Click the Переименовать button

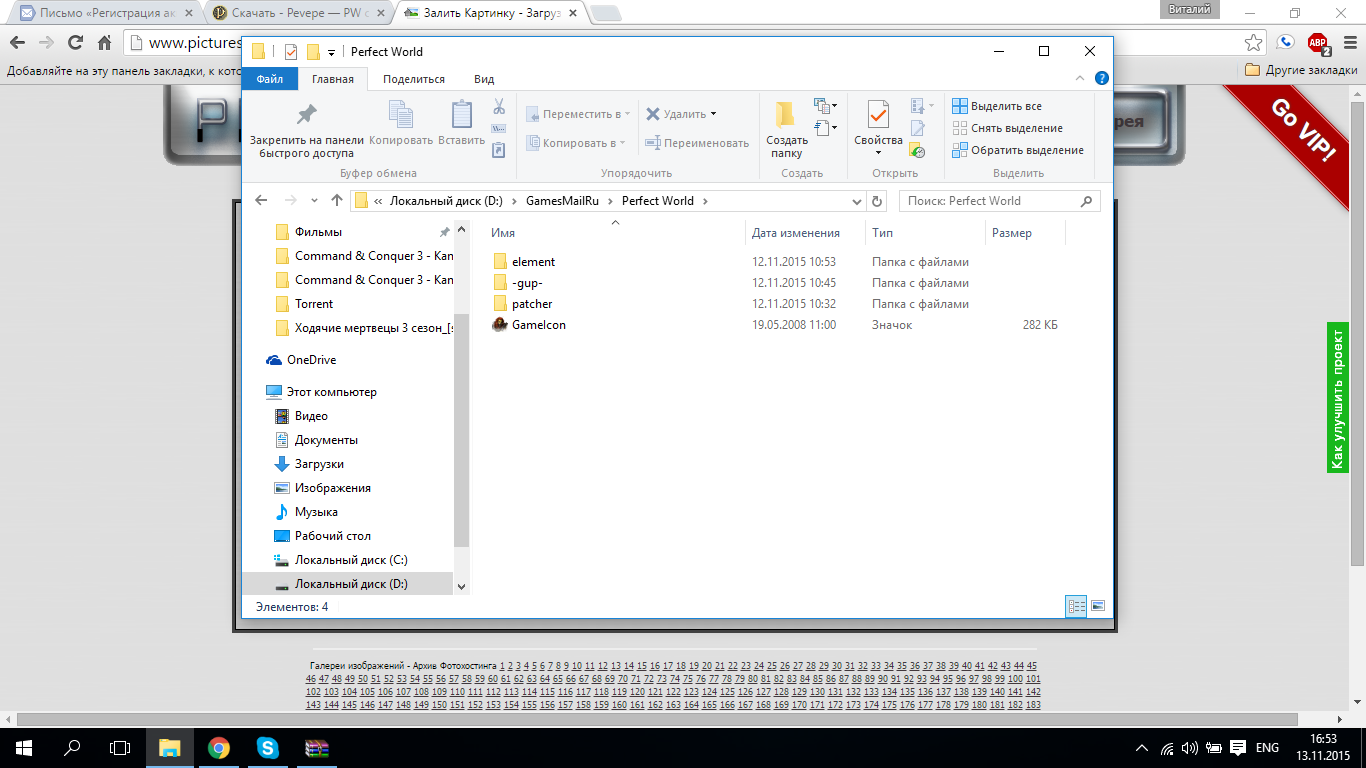click(697, 143)
